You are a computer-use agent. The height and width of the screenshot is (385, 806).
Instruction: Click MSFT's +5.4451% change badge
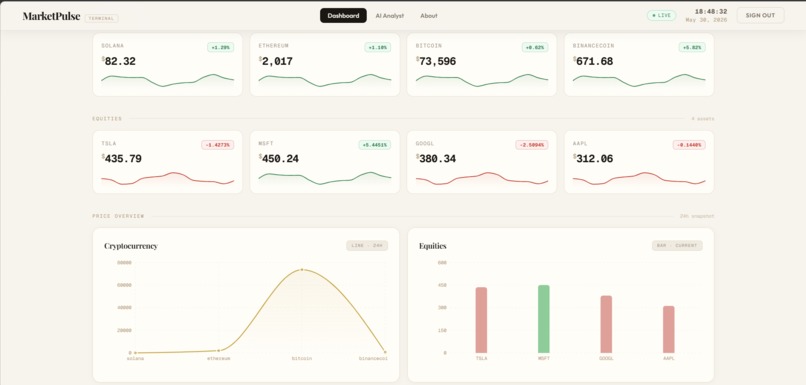click(375, 145)
